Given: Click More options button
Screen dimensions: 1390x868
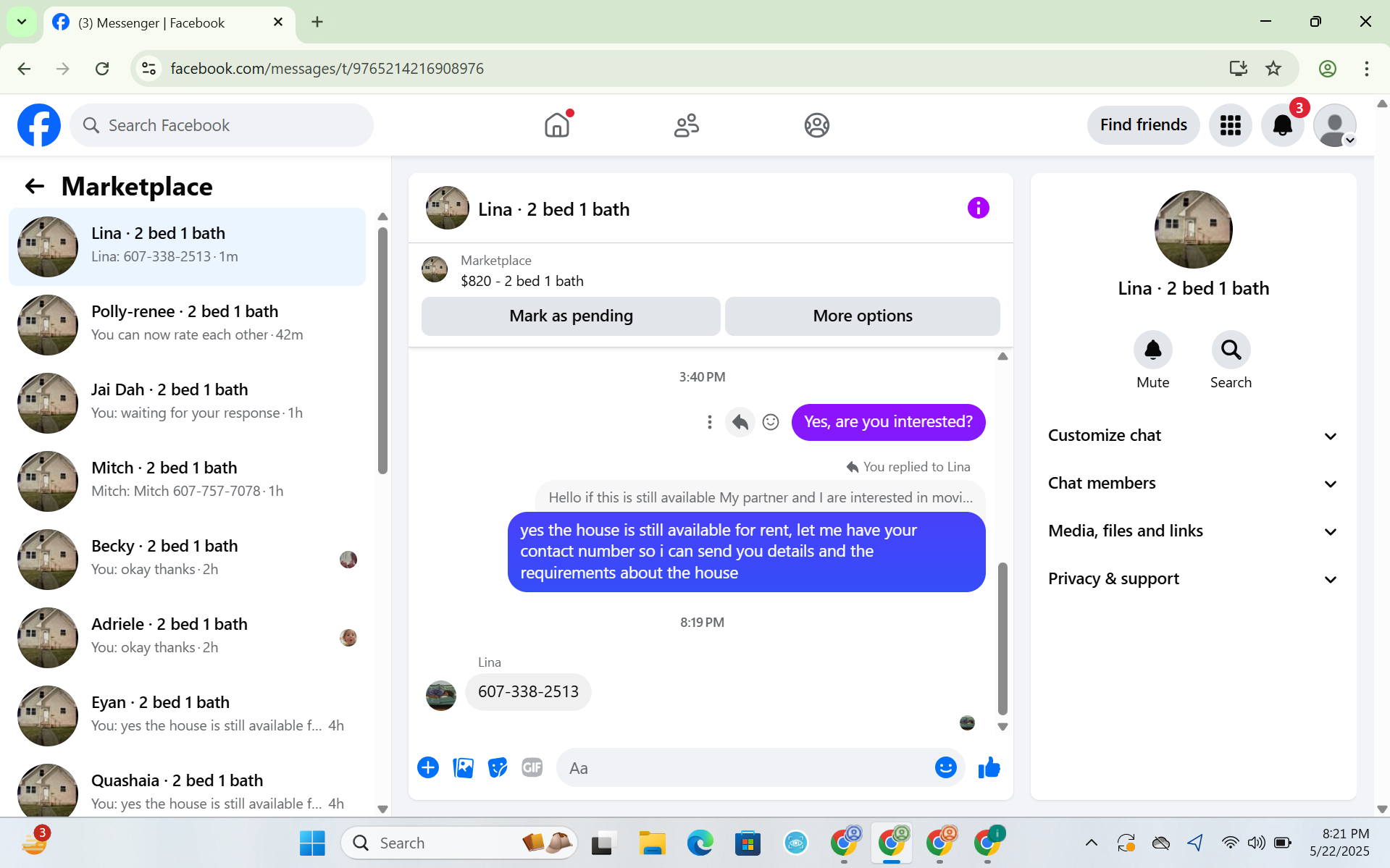Looking at the screenshot, I should [x=862, y=316].
